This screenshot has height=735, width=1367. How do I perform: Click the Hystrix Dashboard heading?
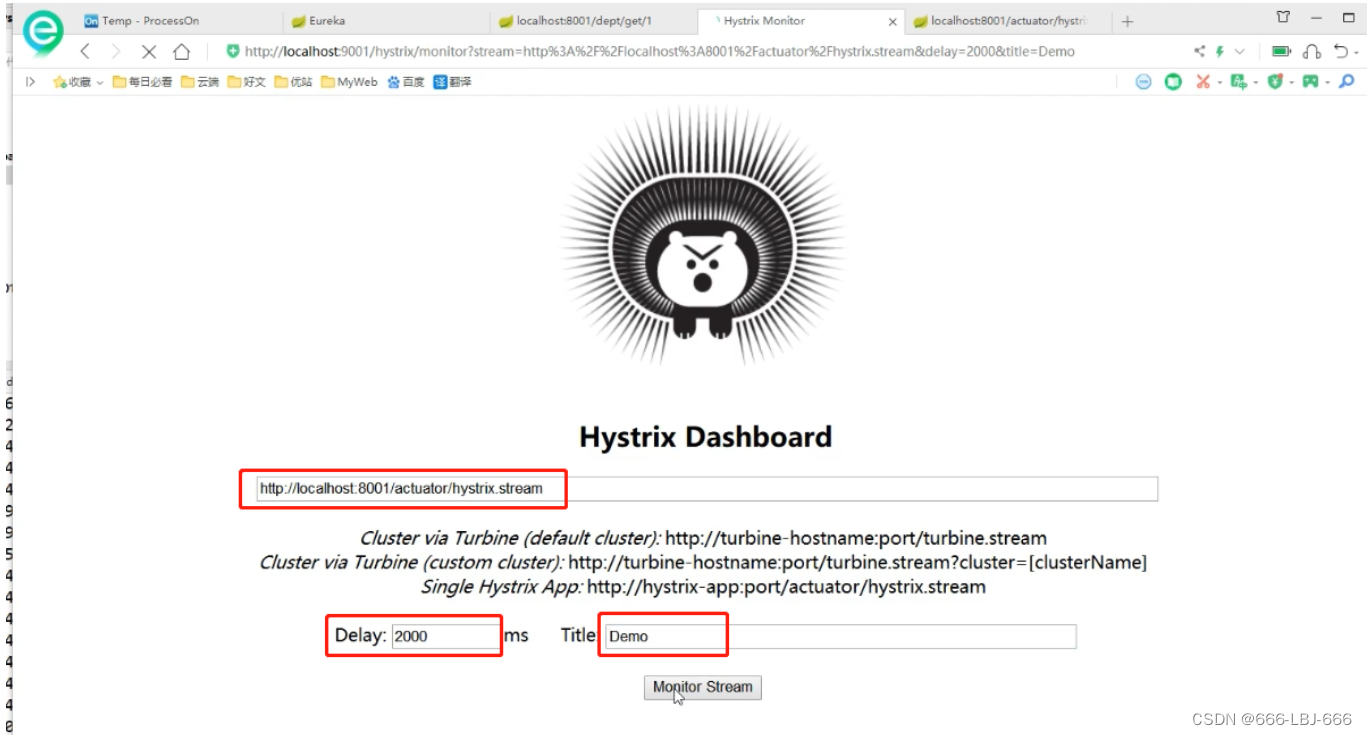706,437
